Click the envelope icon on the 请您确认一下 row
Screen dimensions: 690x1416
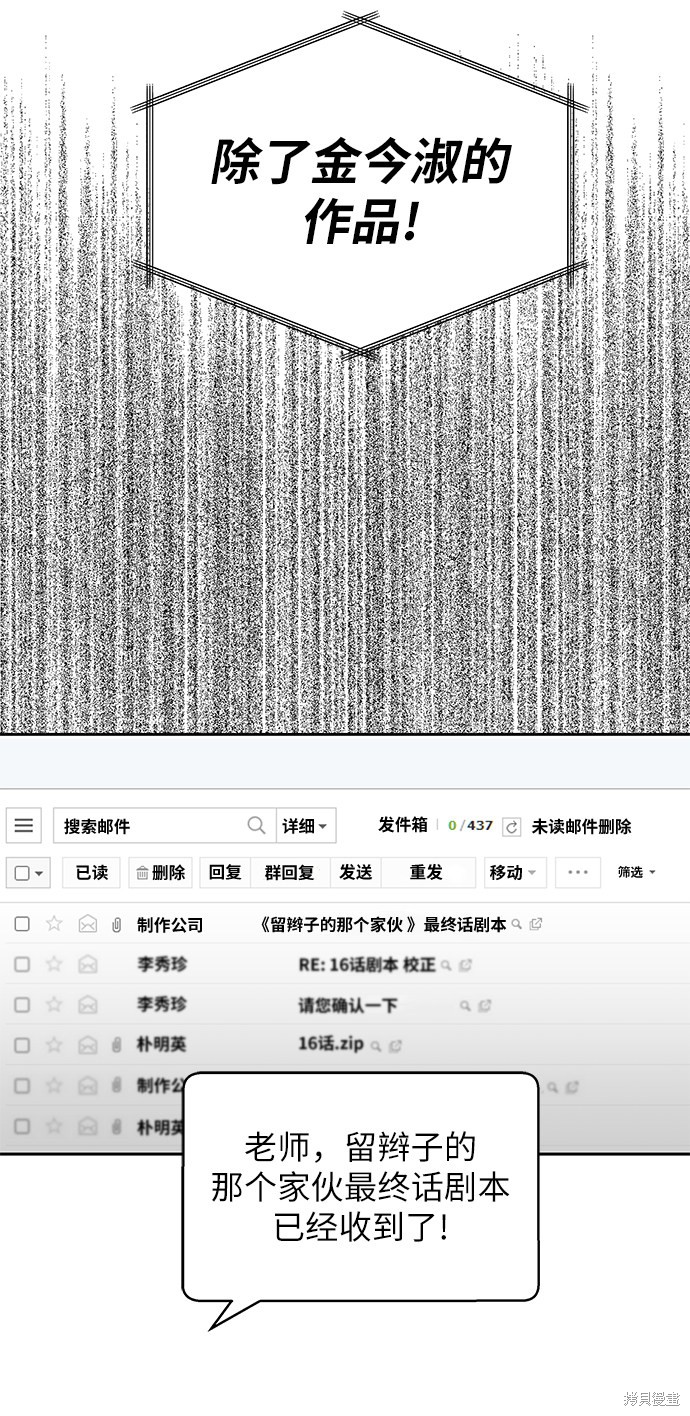coord(88,1005)
